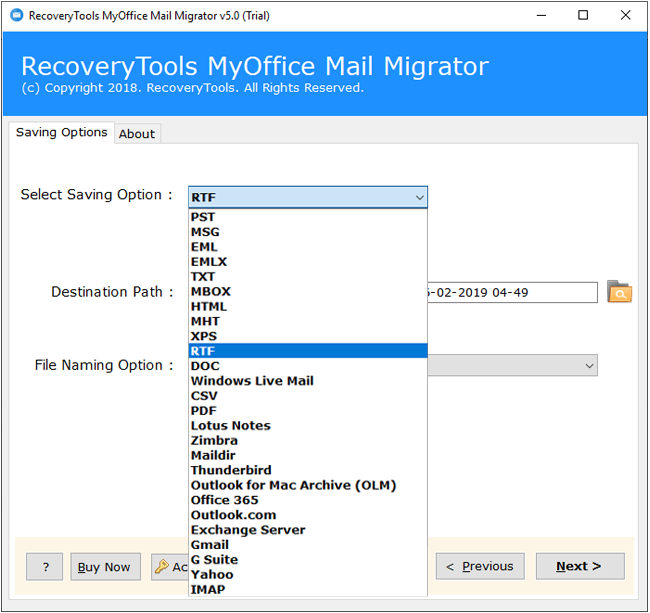The width and height of the screenshot is (650, 613).
Task: Choose PDF saving option
Action: tap(308, 411)
